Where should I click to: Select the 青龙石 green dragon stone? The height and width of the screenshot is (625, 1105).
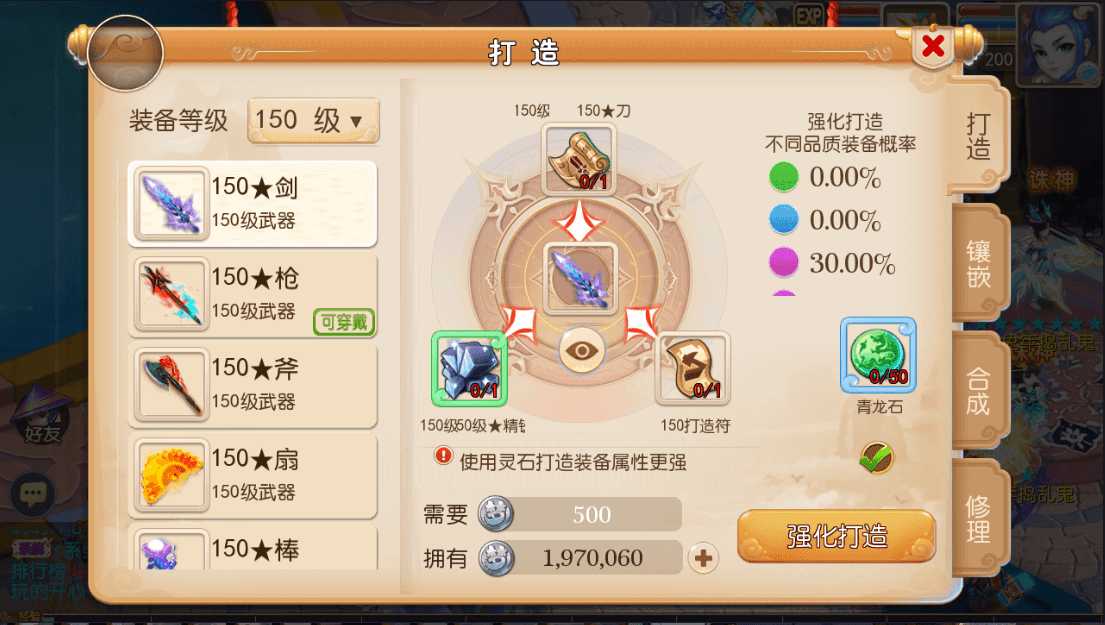[878, 354]
